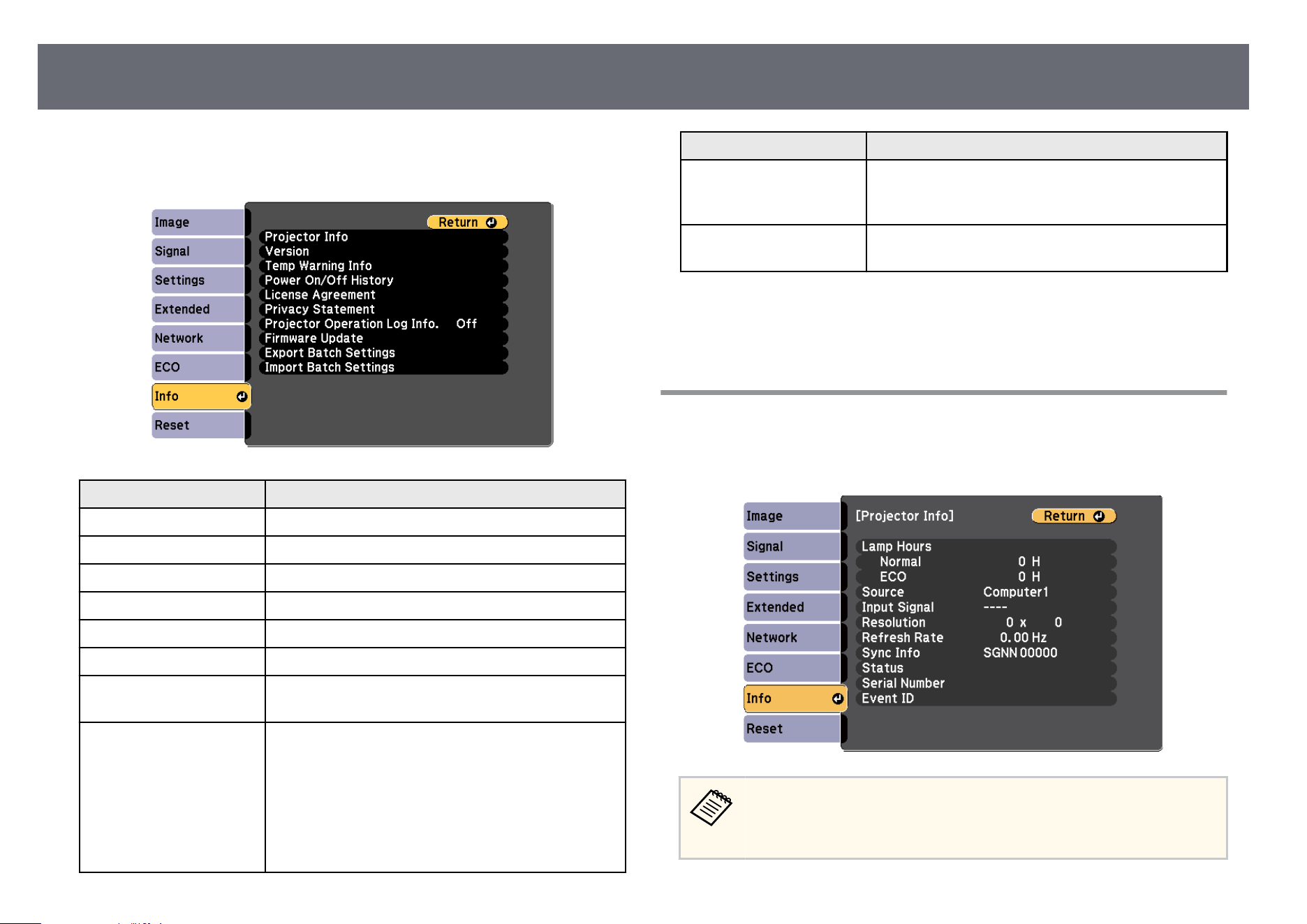
Task: Select Image tab in Projector Info screen
Action: pos(792,516)
